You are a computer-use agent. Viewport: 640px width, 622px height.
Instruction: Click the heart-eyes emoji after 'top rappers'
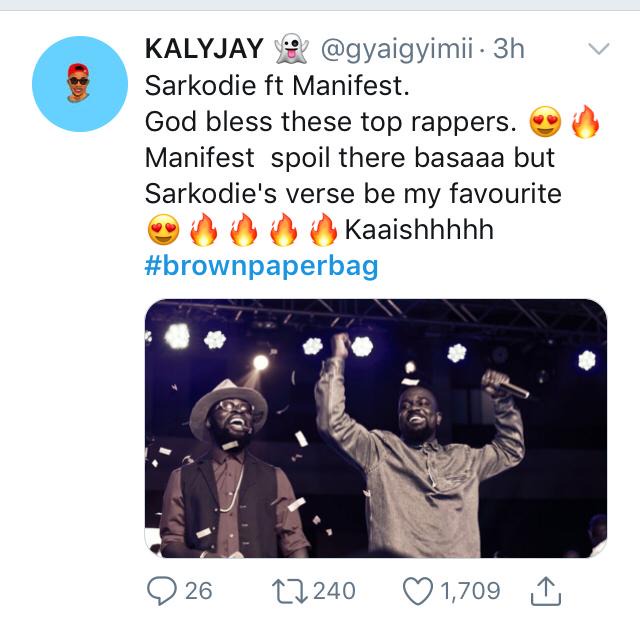click(545, 122)
